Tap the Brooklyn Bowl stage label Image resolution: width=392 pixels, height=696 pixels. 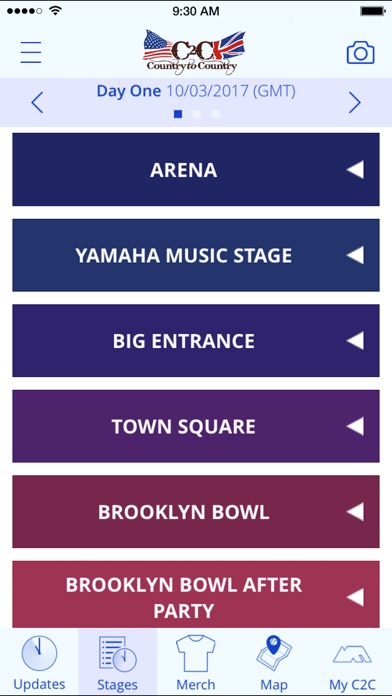[184, 512]
